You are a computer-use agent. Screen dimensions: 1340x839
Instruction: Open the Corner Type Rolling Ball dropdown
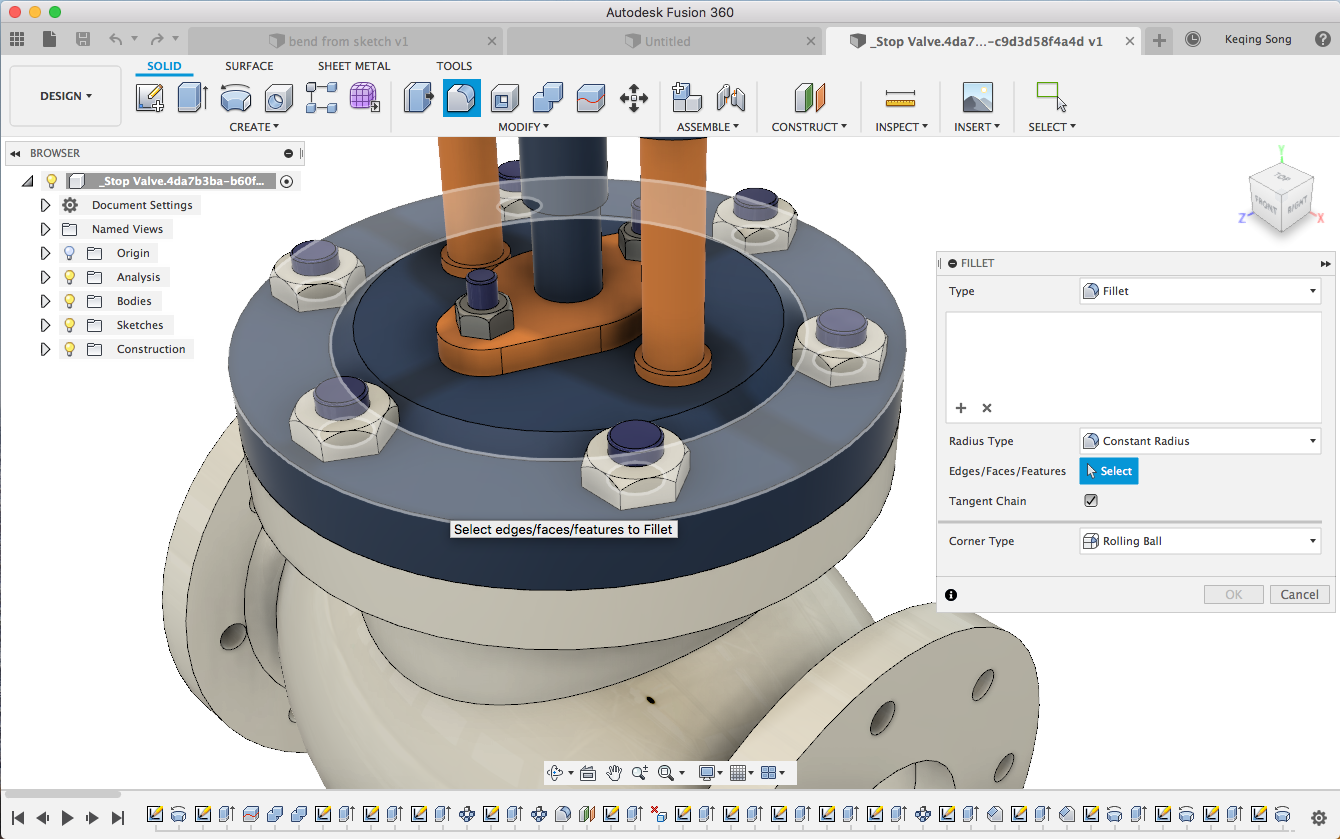tap(1200, 541)
